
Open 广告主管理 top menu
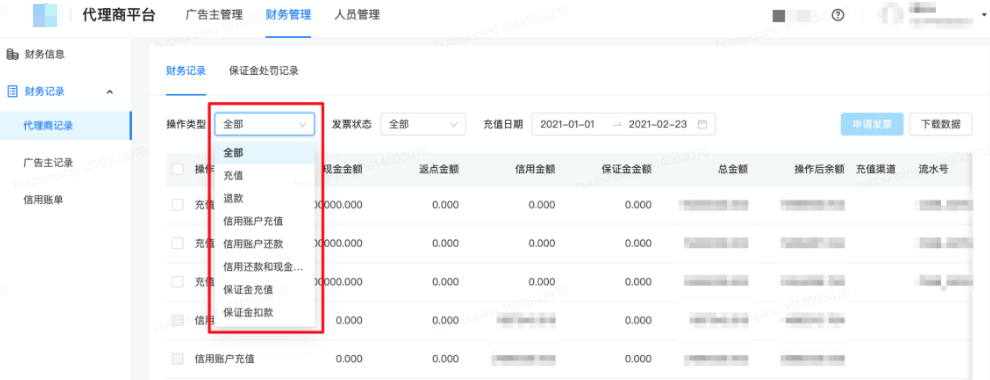(214, 15)
